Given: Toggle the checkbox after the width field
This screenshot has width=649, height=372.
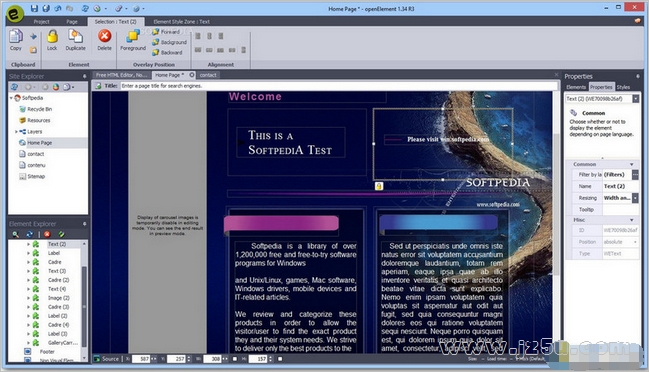Looking at the screenshot, I should 235,359.
